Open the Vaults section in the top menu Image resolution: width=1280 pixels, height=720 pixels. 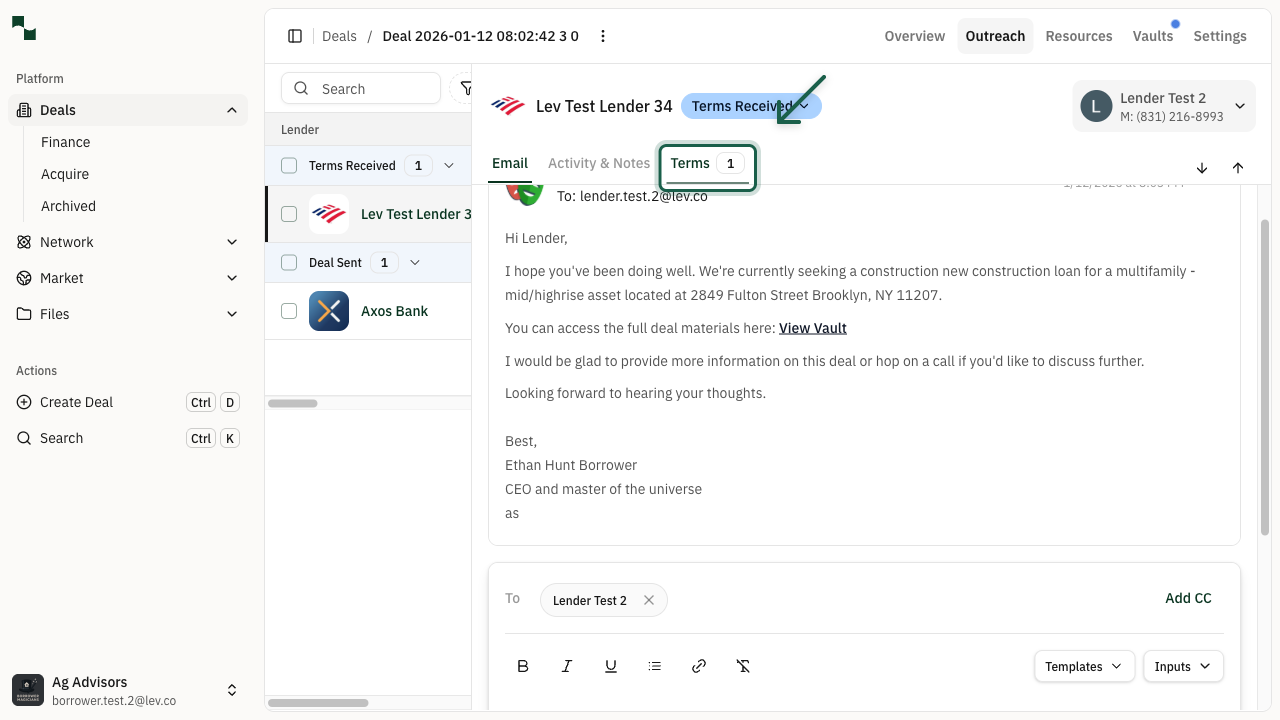coord(1152,36)
